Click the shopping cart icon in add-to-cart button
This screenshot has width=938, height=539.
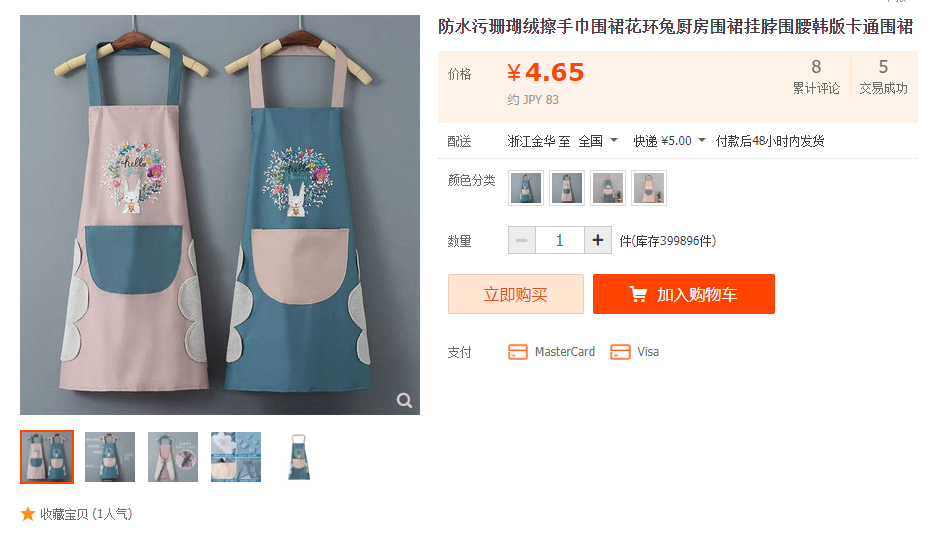pos(638,294)
